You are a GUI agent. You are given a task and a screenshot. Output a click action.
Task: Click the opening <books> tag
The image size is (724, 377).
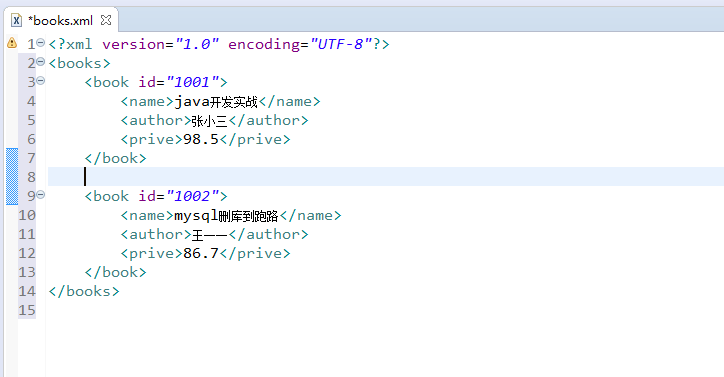click(79, 63)
